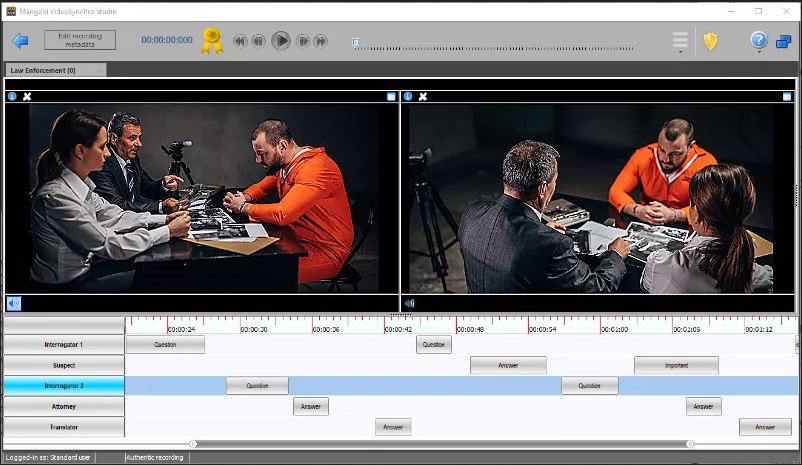This screenshot has height=465, width=802.
Task: Select the Answer marker on Suspect track
Action: (x=508, y=365)
